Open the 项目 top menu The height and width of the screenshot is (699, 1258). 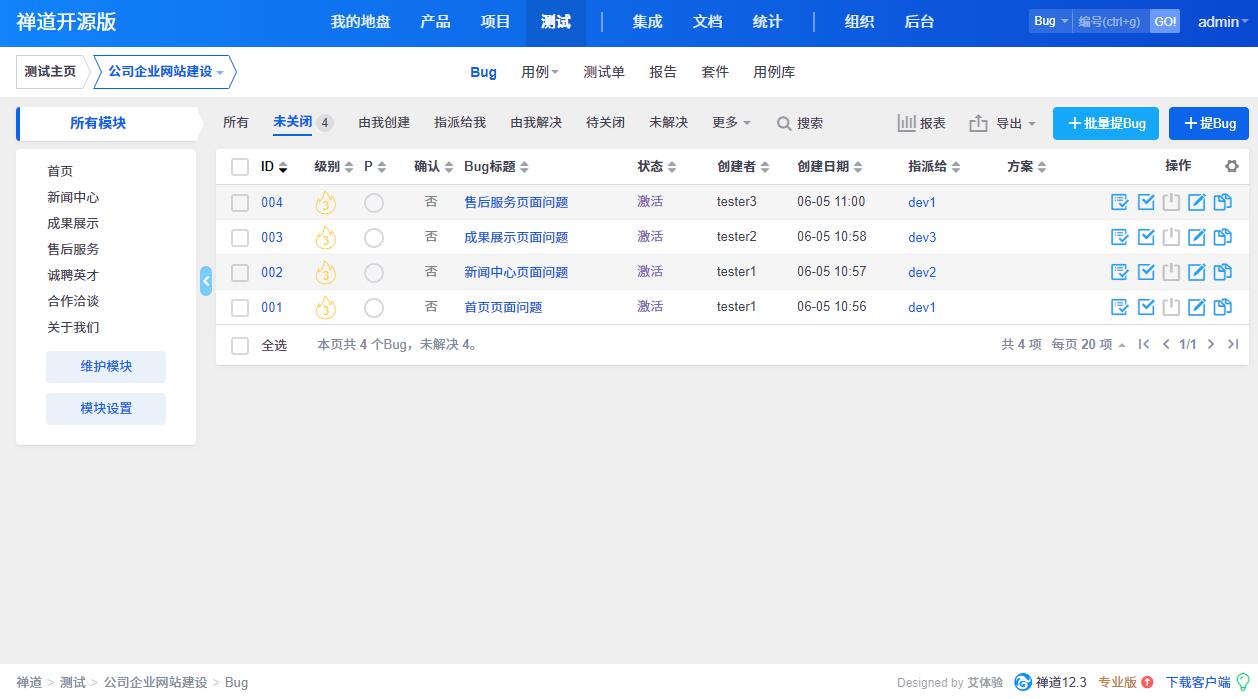click(496, 22)
